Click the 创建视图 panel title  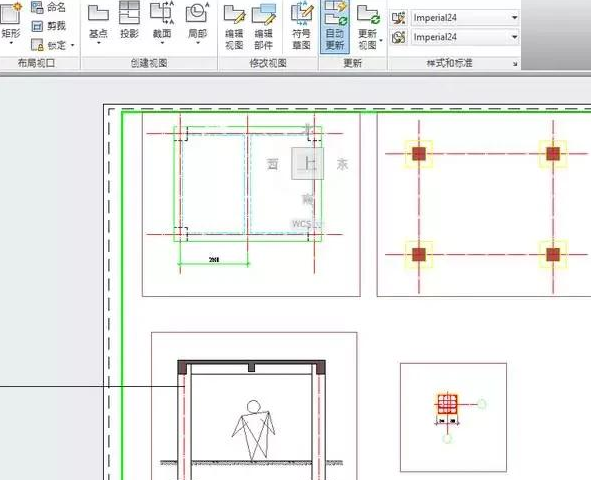(149, 63)
